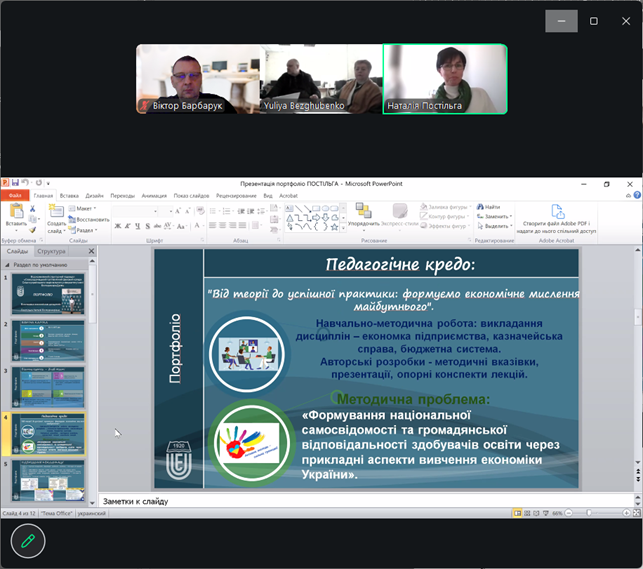Open Shape Effects (Эффекты фигур) dropdown
This screenshot has height=569, width=643.
tap(445, 226)
